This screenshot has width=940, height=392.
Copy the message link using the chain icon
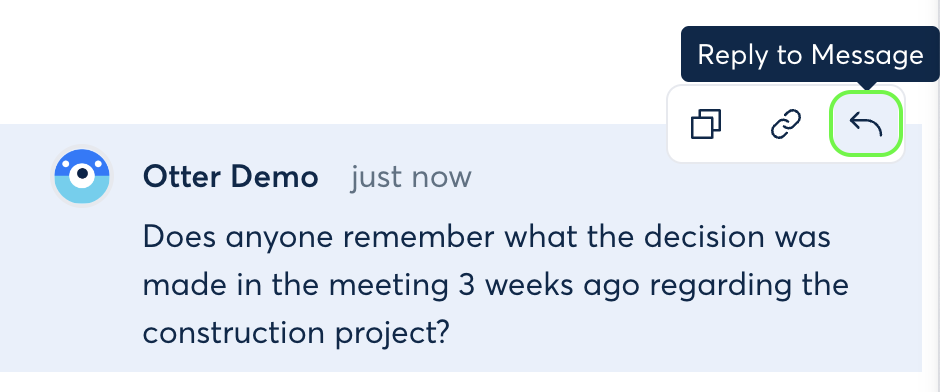pos(785,124)
